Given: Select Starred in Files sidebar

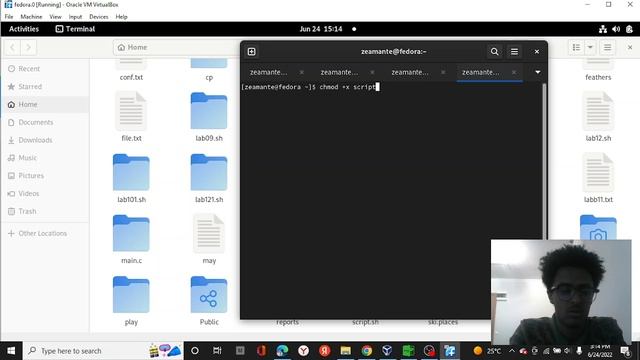Looking at the screenshot, I should [x=45, y=87].
